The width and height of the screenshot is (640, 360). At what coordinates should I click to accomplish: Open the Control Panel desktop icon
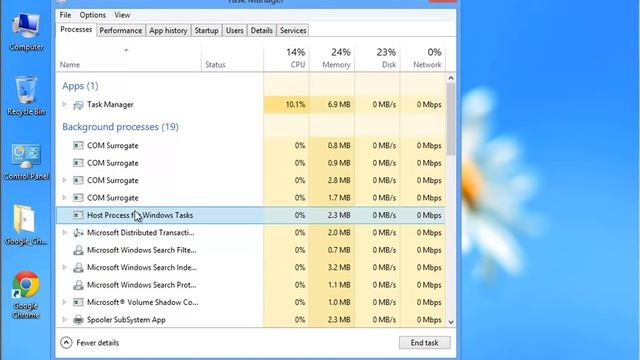26,162
